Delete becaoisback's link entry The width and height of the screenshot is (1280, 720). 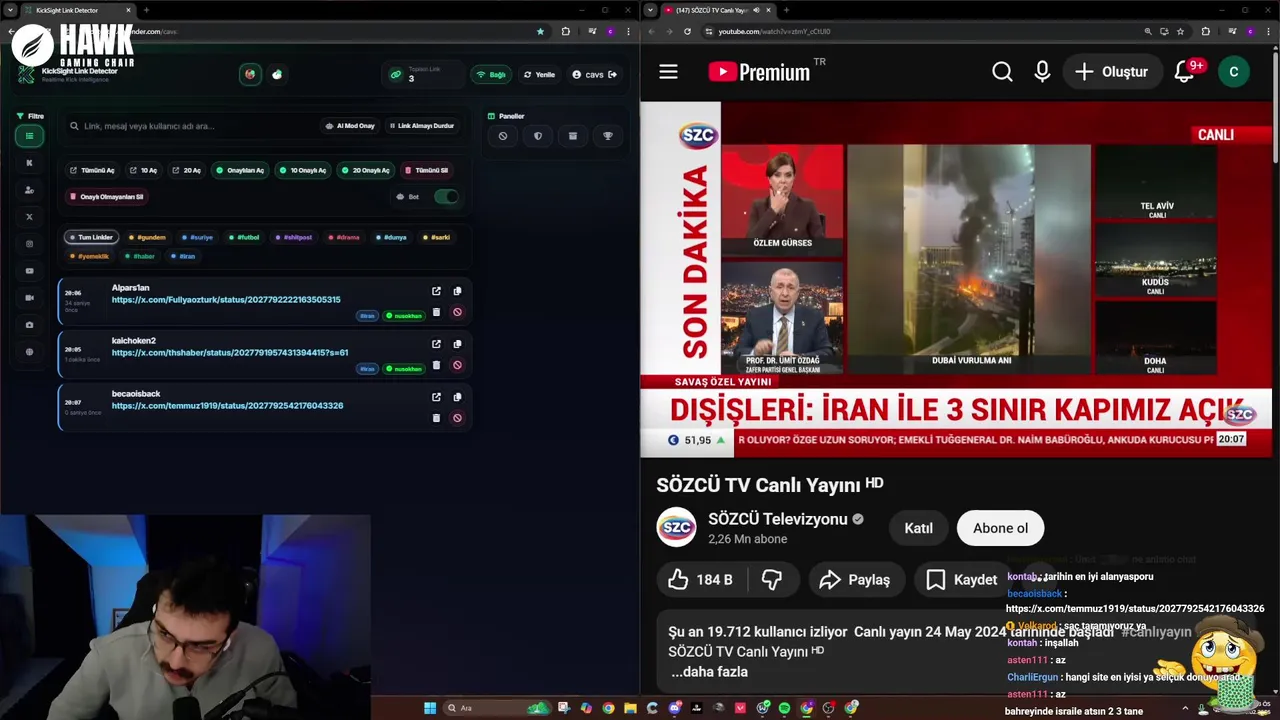[436, 418]
